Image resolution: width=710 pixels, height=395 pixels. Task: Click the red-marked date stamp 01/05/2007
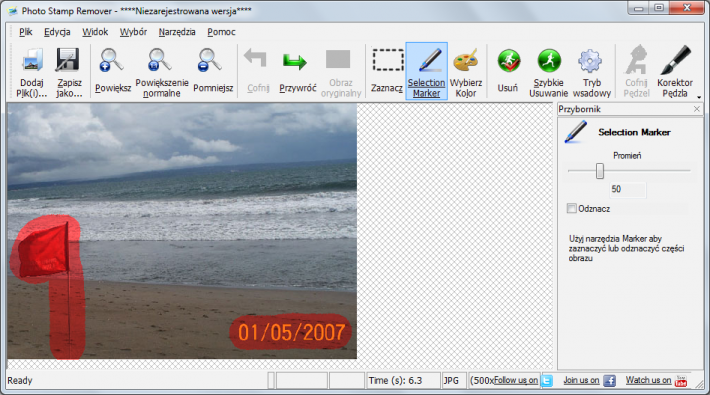[292, 332]
